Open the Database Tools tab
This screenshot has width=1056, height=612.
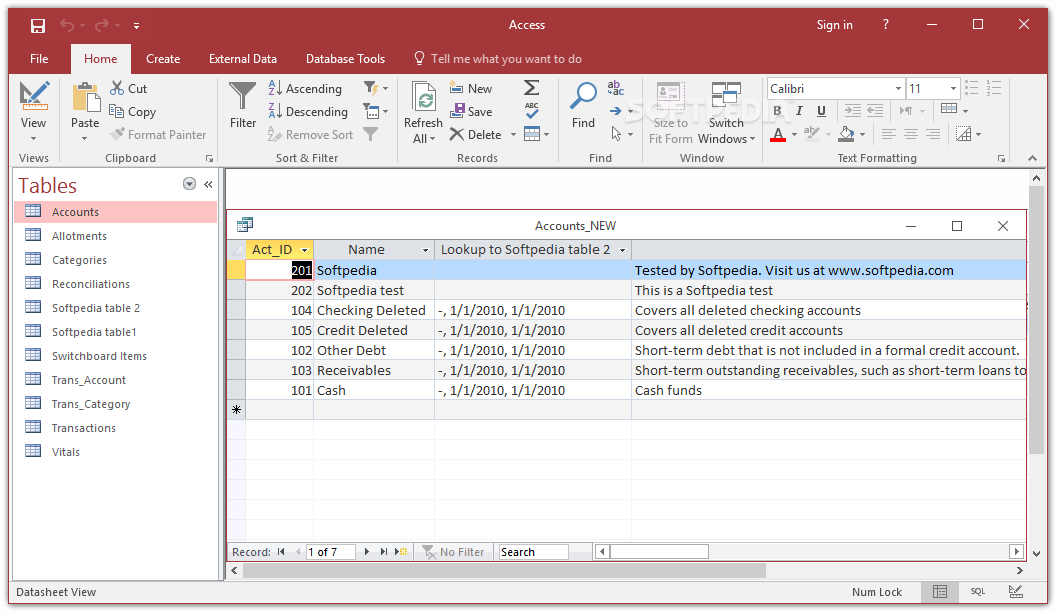point(345,58)
